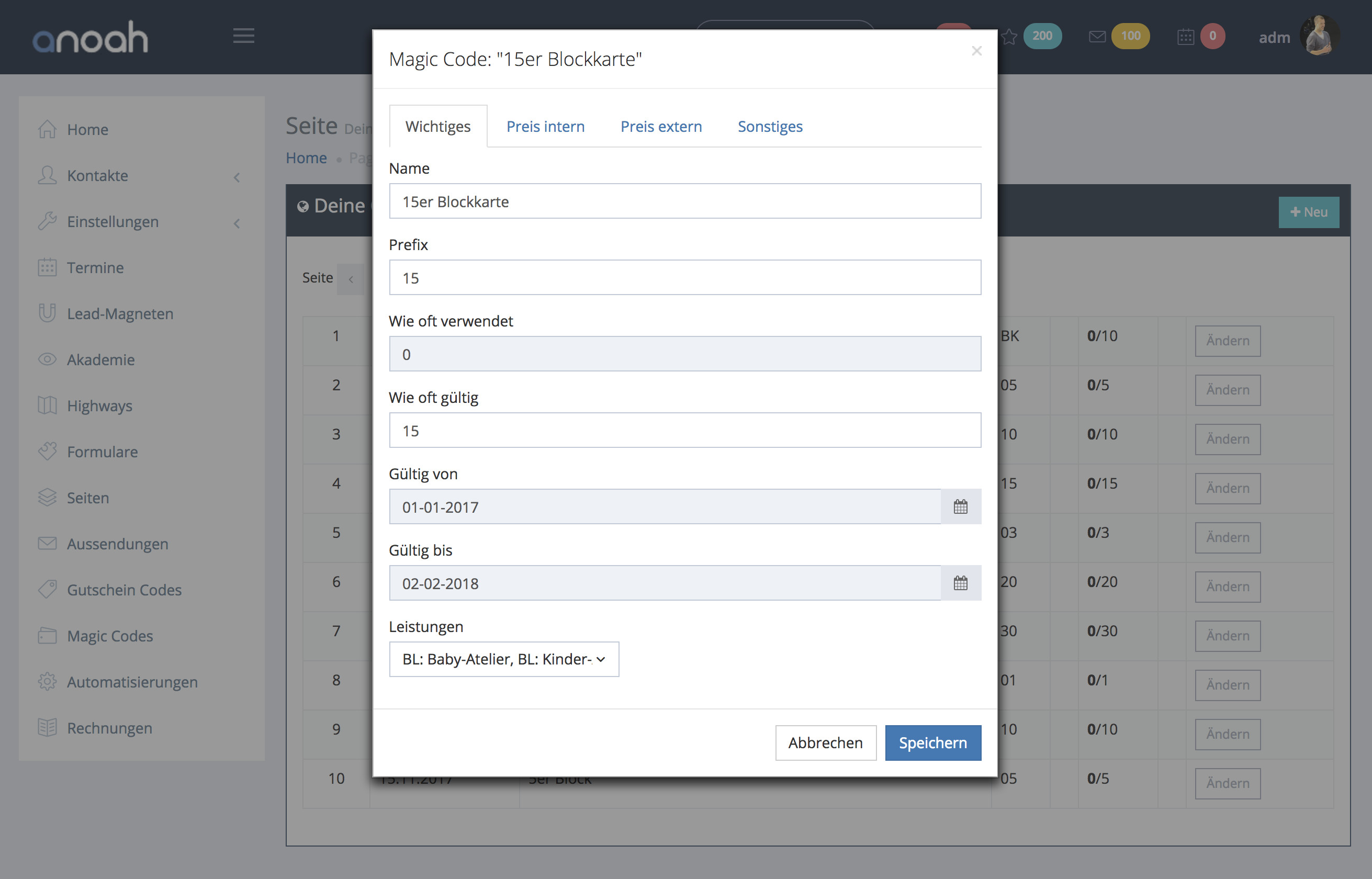Open the Leistungen dropdown
The height and width of the screenshot is (879, 1372).
click(x=503, y=659)
